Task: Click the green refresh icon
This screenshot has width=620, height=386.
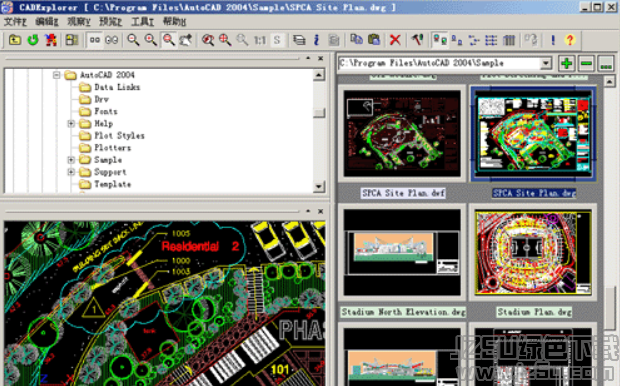Action: point(33,40)
